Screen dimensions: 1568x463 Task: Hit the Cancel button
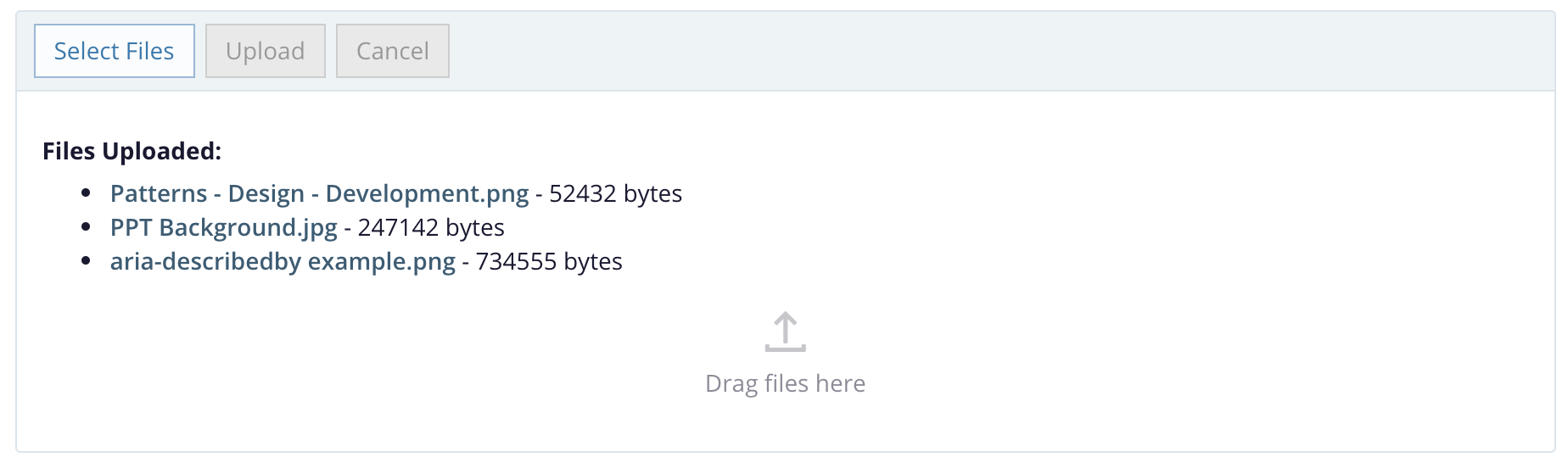point(392,51)
